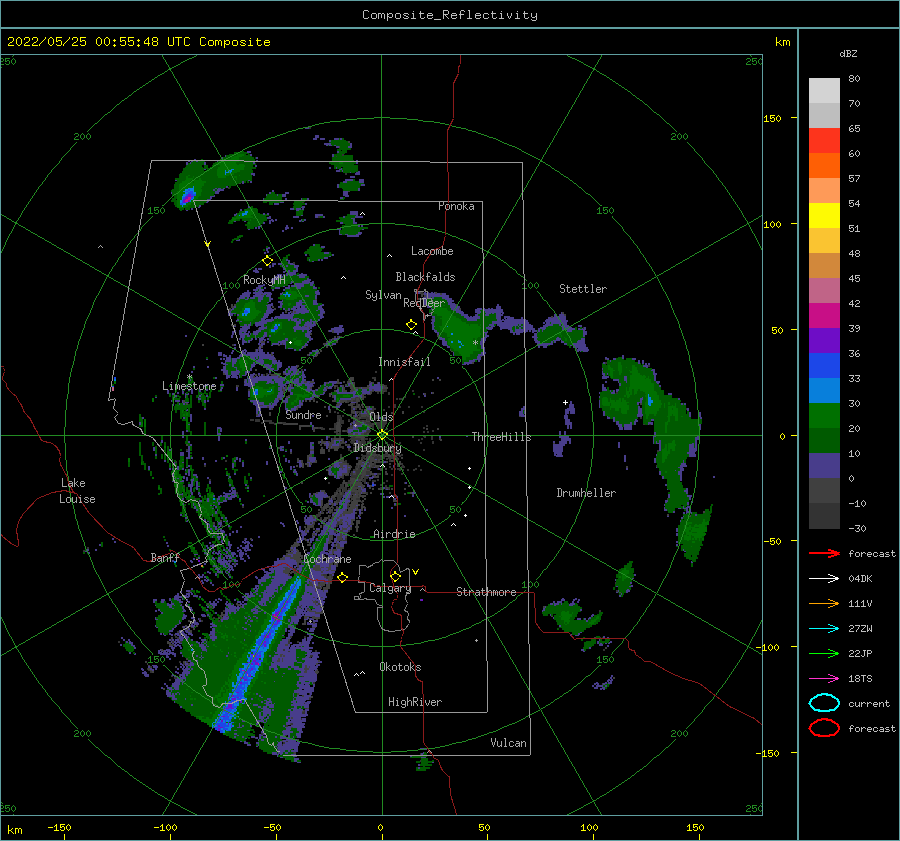Click the Okotoks label
900x841 pixels.
[400, 667]
